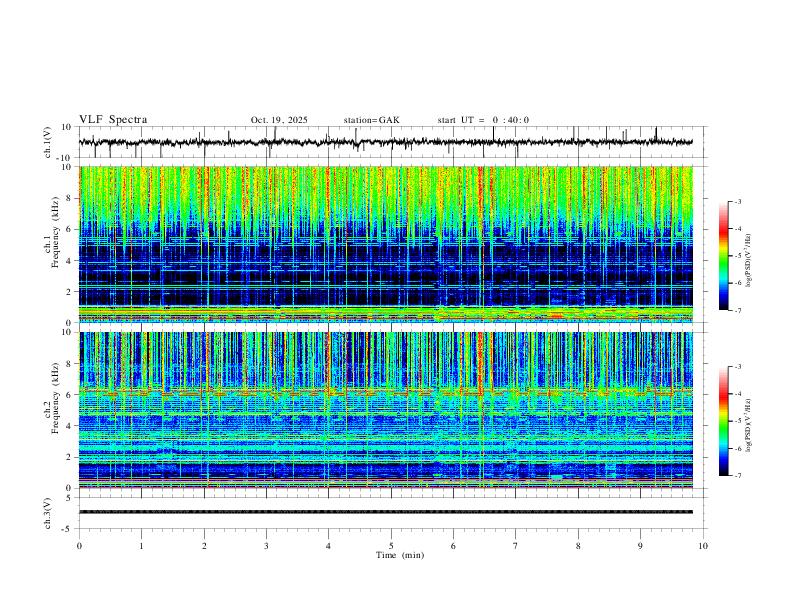Click the ch.1 spectrogram plot area

[386, 244]
